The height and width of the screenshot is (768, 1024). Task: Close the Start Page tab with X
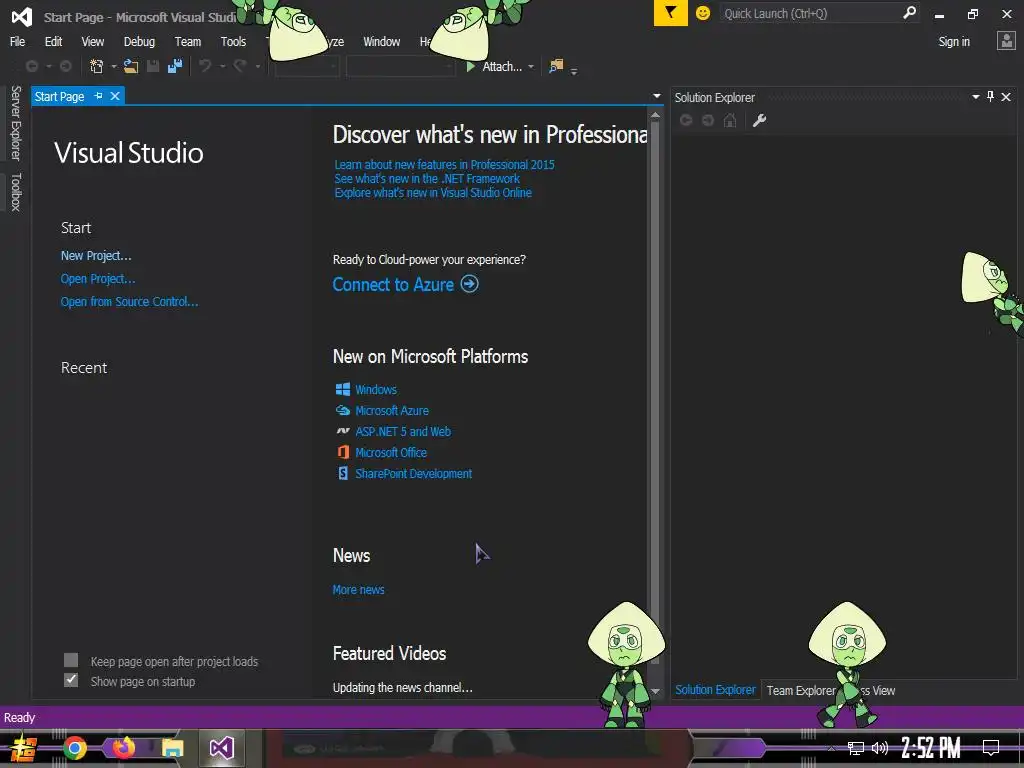point(115,96)
